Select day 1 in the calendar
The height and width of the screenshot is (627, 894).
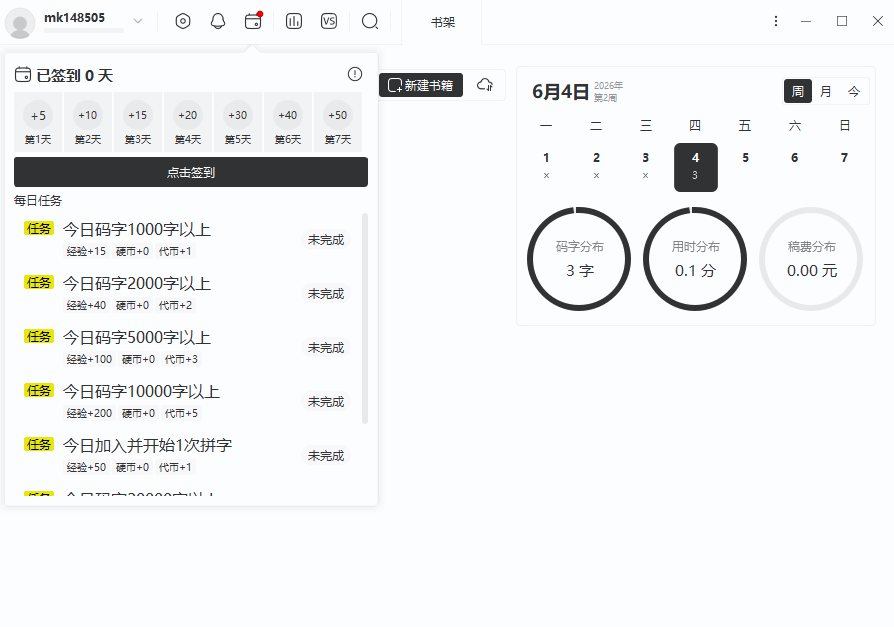point(546,166)
